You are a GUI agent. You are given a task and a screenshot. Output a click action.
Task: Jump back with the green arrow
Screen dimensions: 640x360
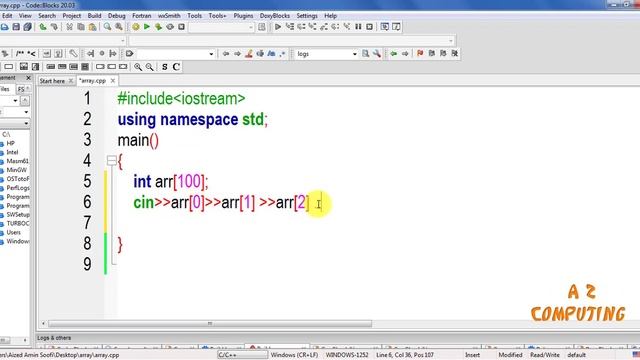[393, 53]
